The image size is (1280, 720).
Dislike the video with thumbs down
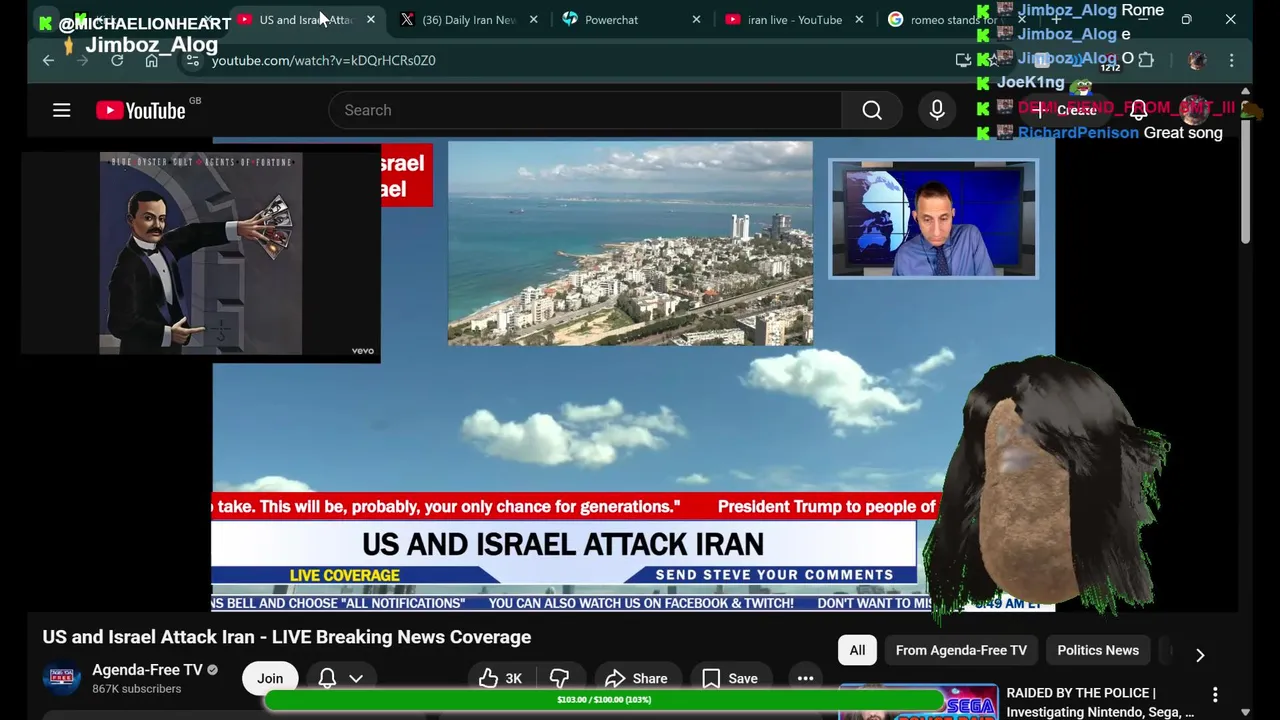tap(560, 678)
